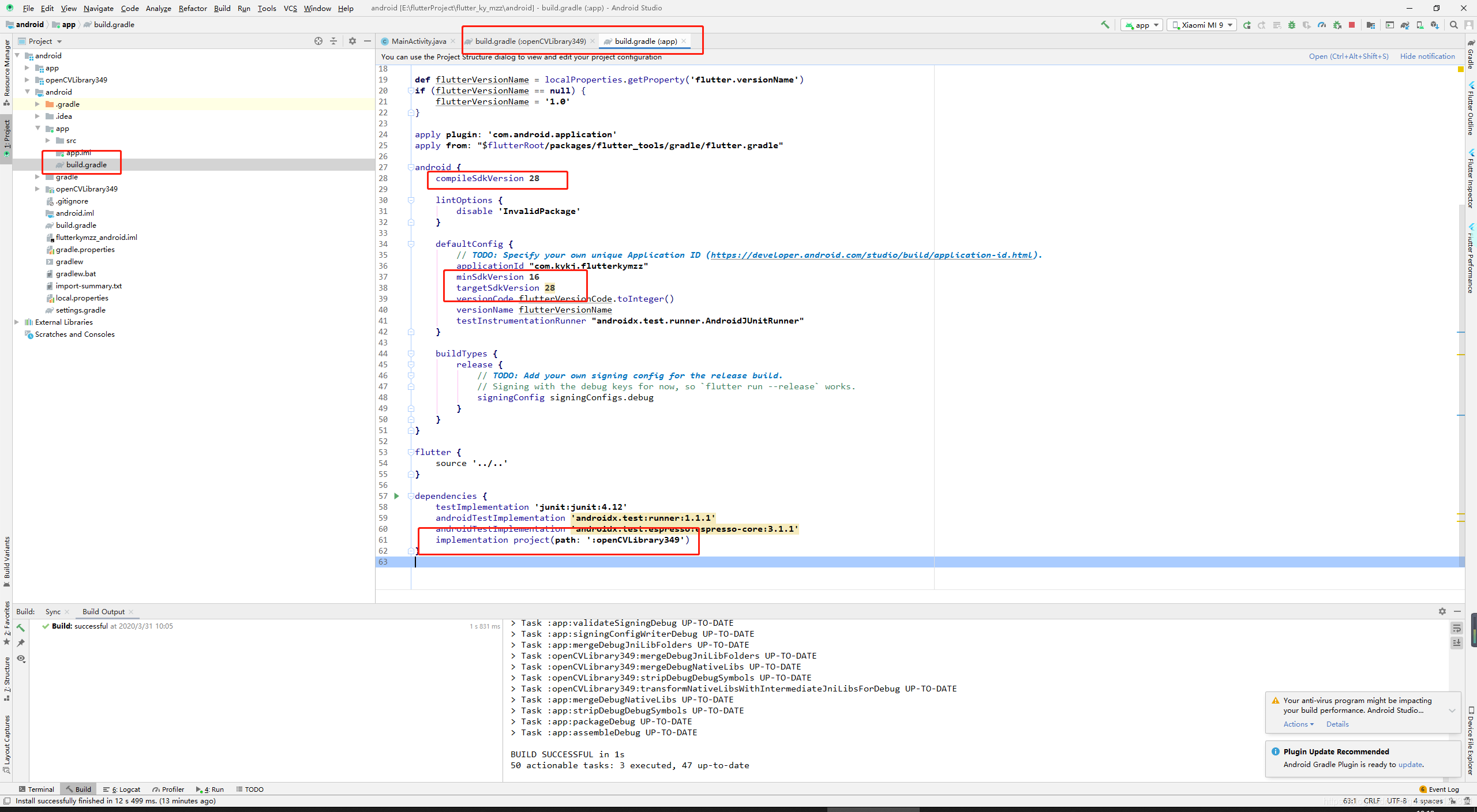Click the update link for Gradle Plugin

pos(1410,764)
